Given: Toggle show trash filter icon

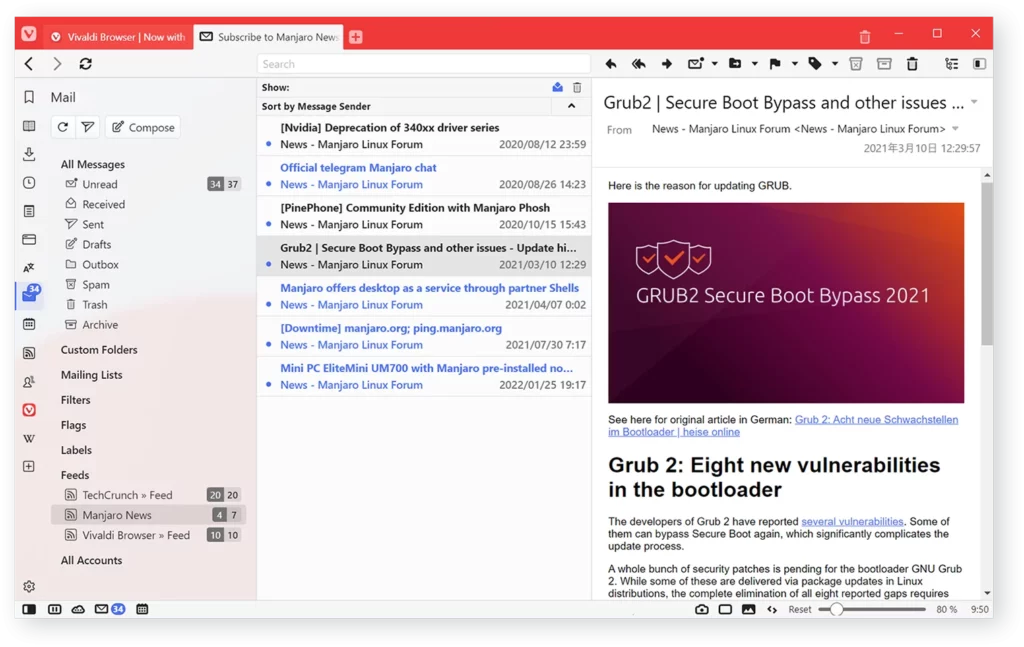Looking at the screenshot, I should point(577,87).
